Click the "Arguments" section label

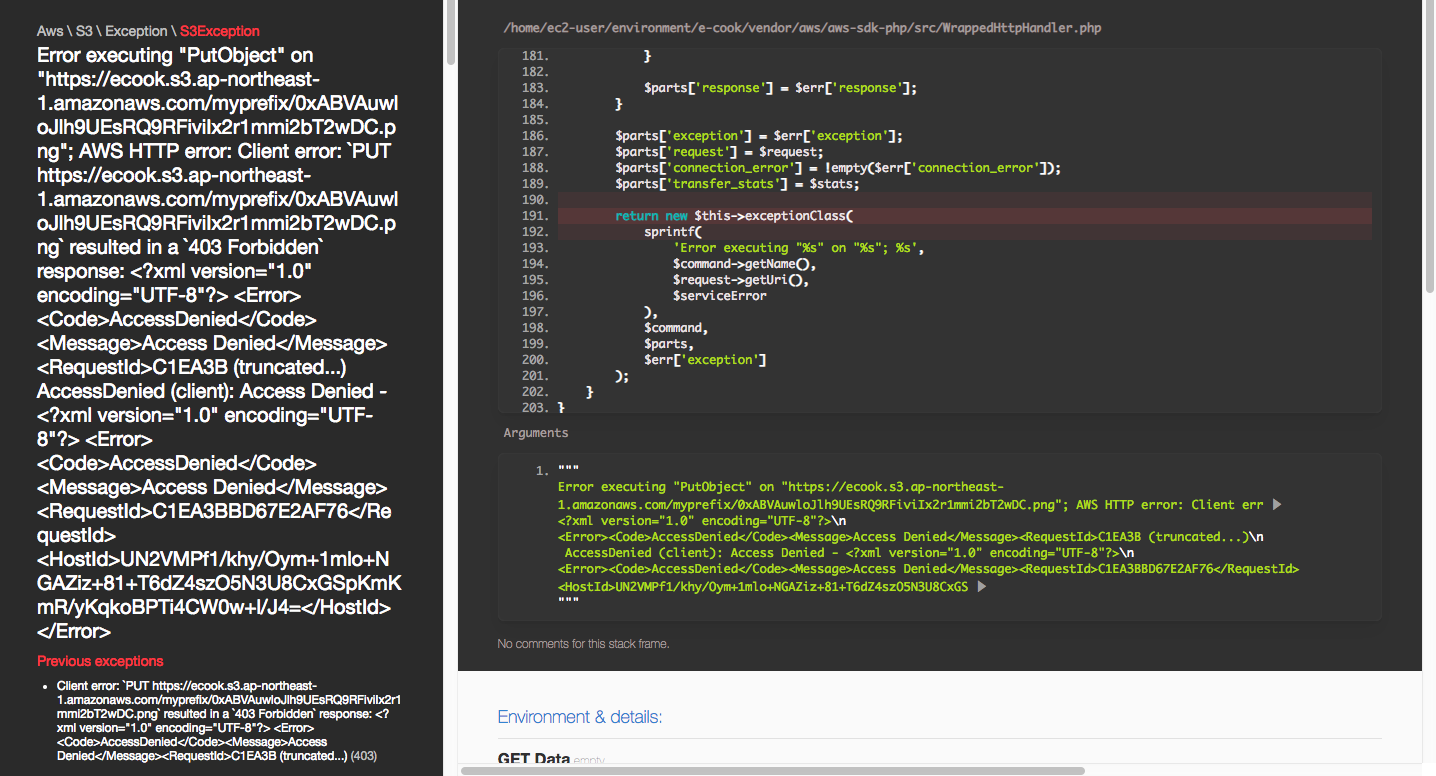pyautogui.click(x=534, y=432)
